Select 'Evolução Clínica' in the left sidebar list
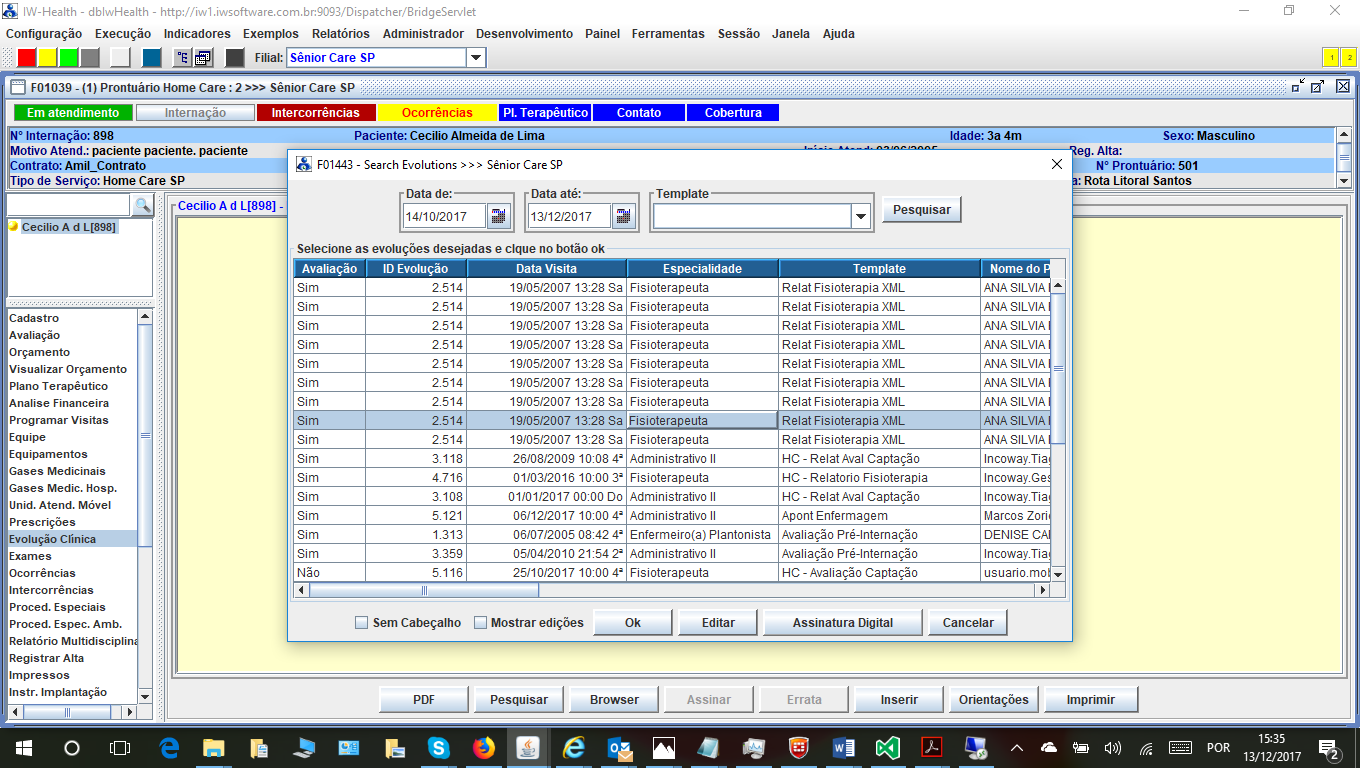The width and height of the screenshot is (1360, 768). (53, 539)
